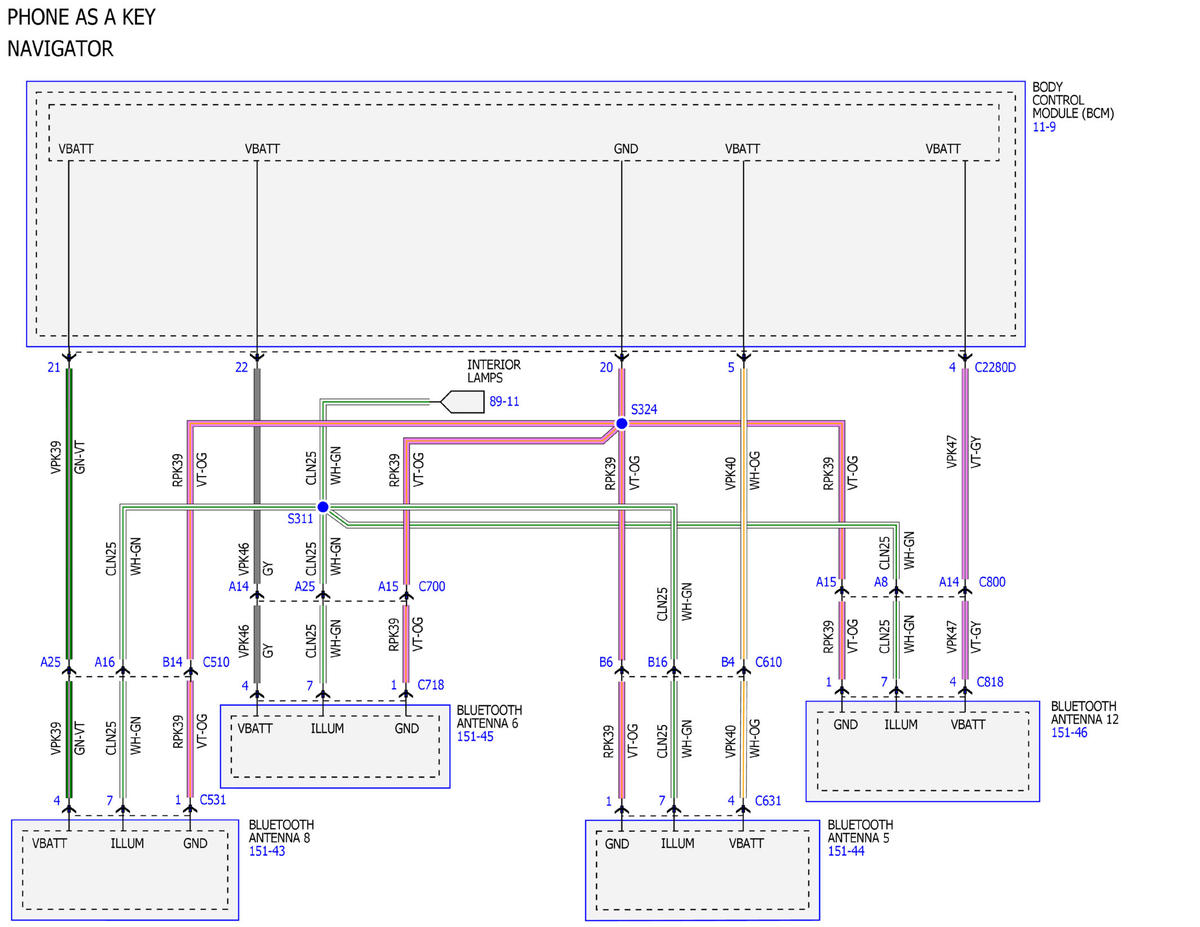This screenshot has height=927, width=1200.
Task: Click the B4 pin label
Action: [x=728, y=662]
